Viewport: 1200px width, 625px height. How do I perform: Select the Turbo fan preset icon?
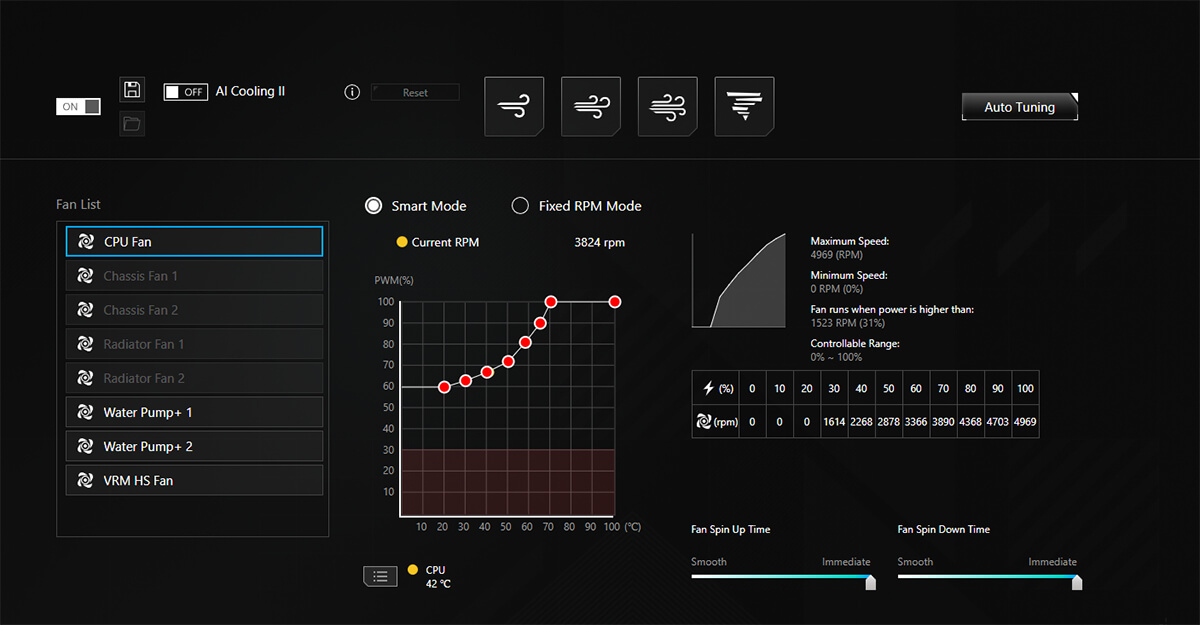tap(667, 106)
